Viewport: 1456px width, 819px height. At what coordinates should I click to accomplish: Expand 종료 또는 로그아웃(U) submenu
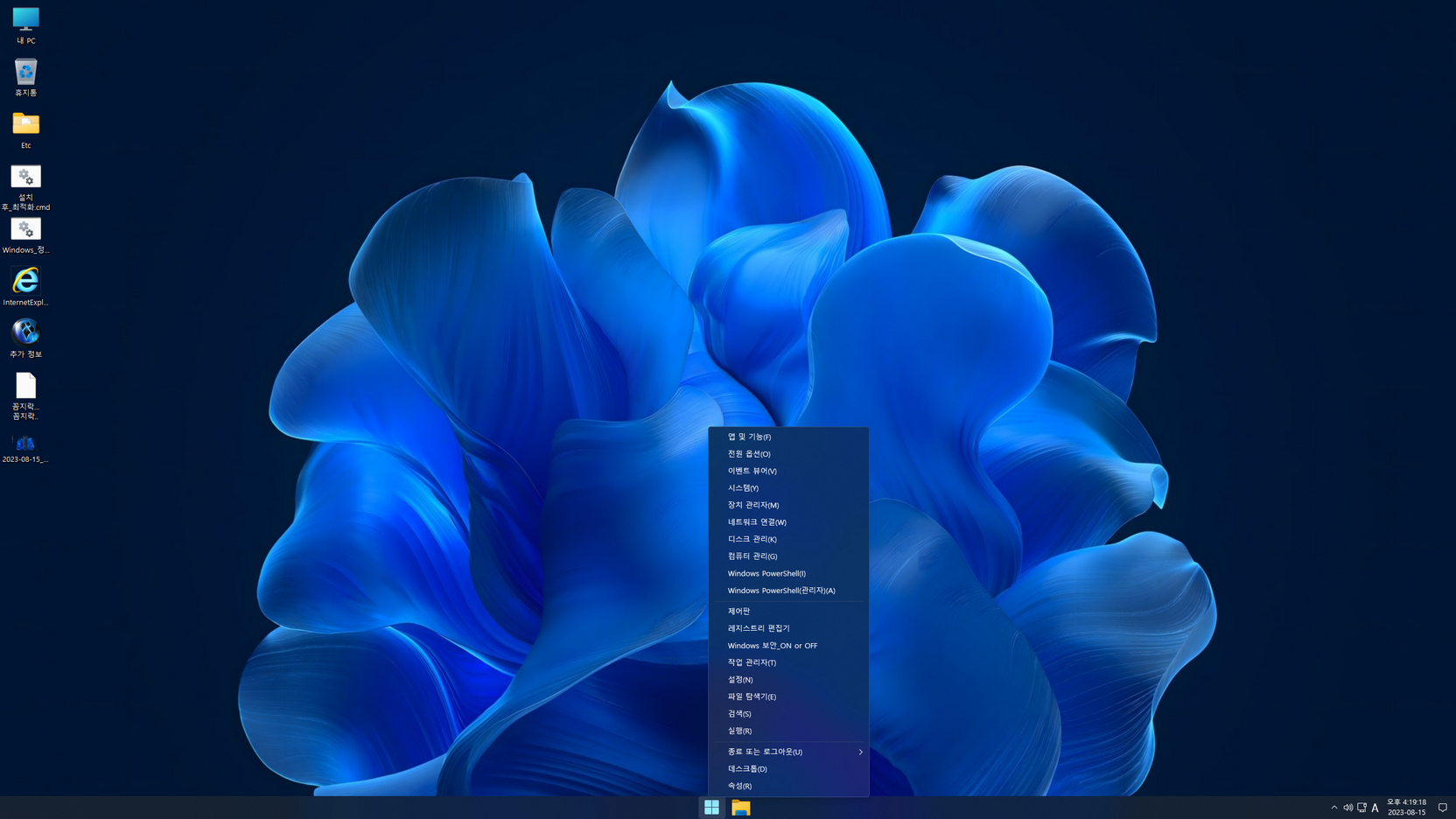(788, 752)
